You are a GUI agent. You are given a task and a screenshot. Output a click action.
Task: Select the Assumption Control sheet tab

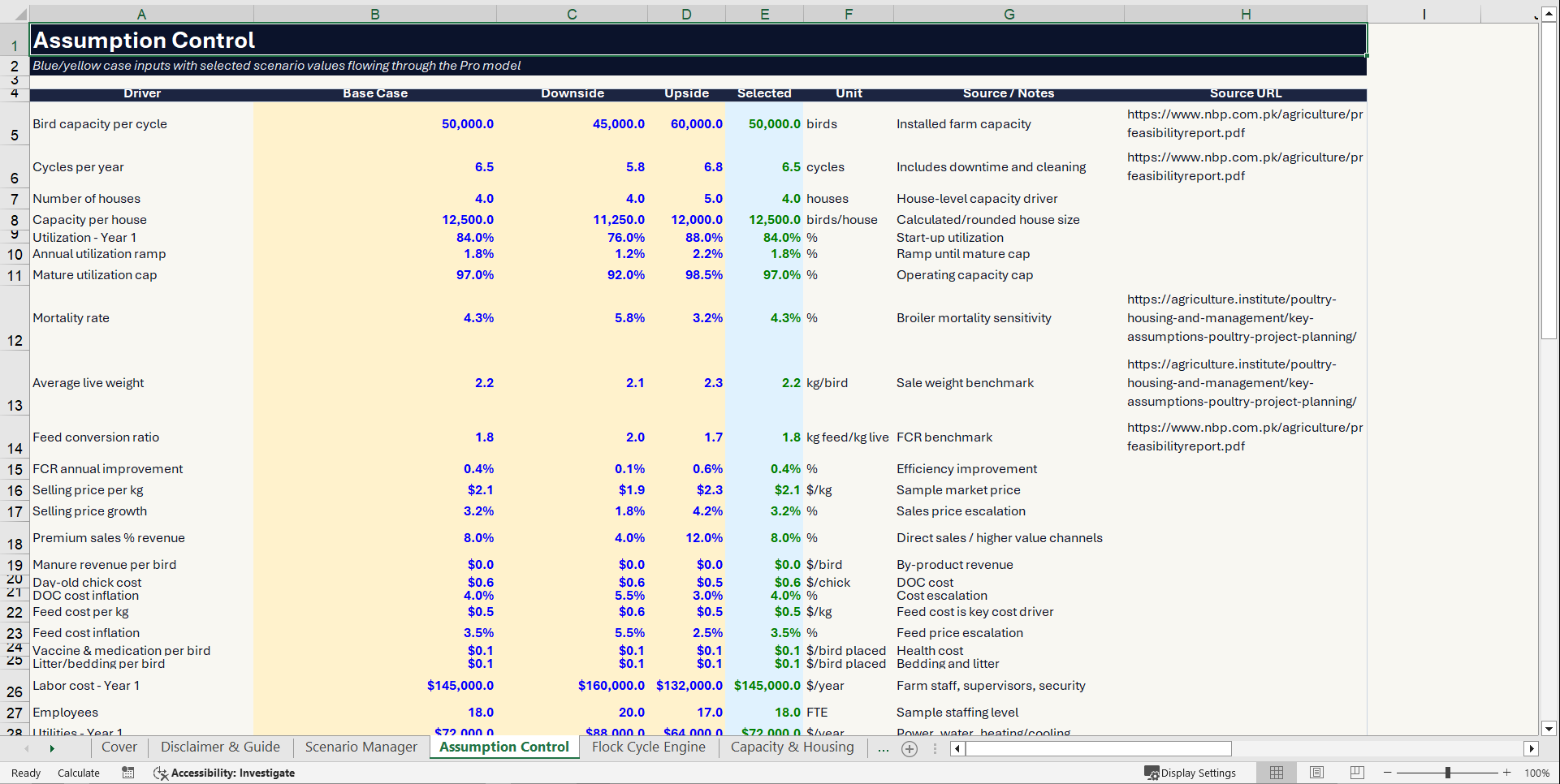tap(504, 747)
